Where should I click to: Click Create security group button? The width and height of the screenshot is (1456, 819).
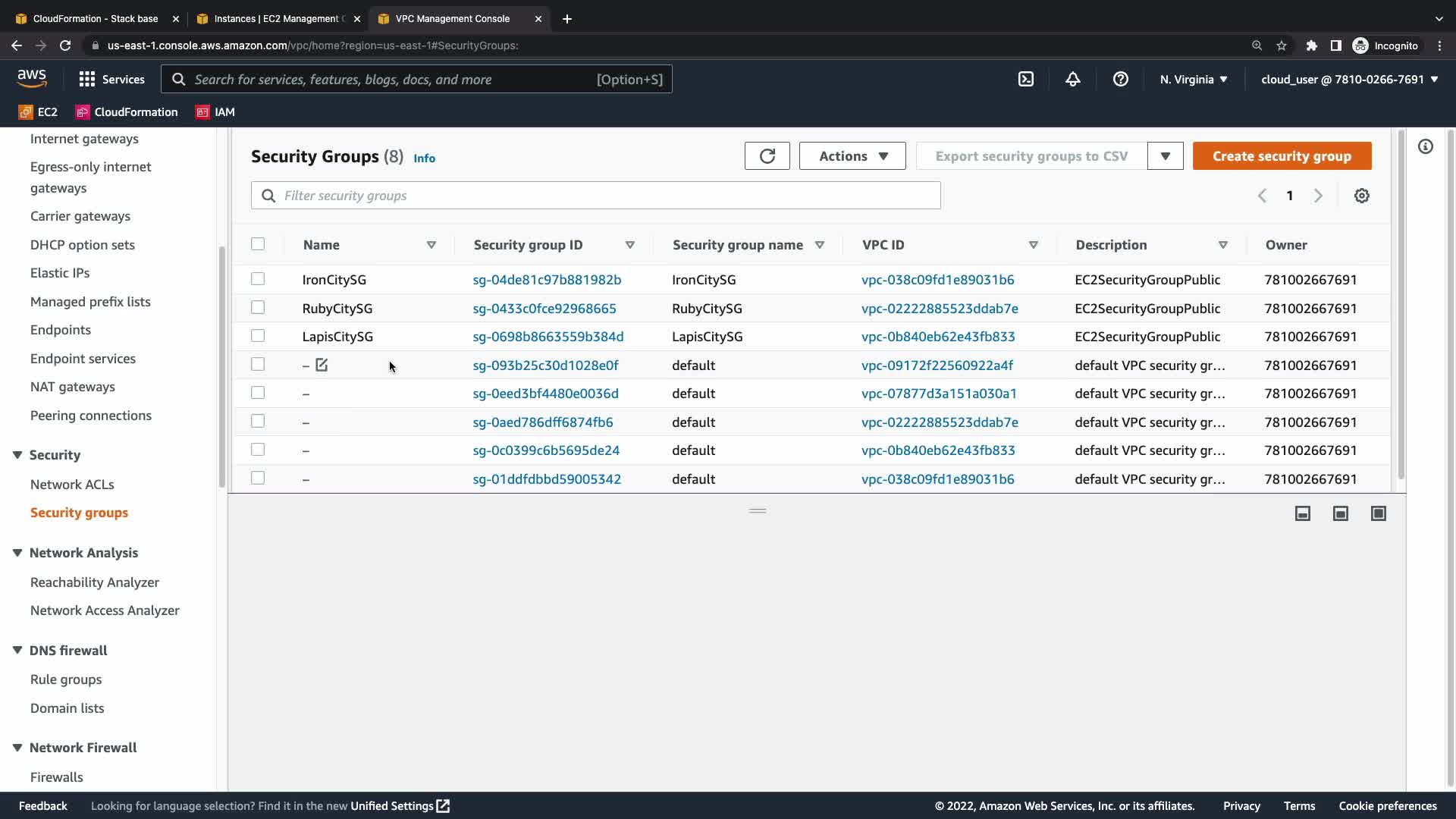pos(1281,156)
